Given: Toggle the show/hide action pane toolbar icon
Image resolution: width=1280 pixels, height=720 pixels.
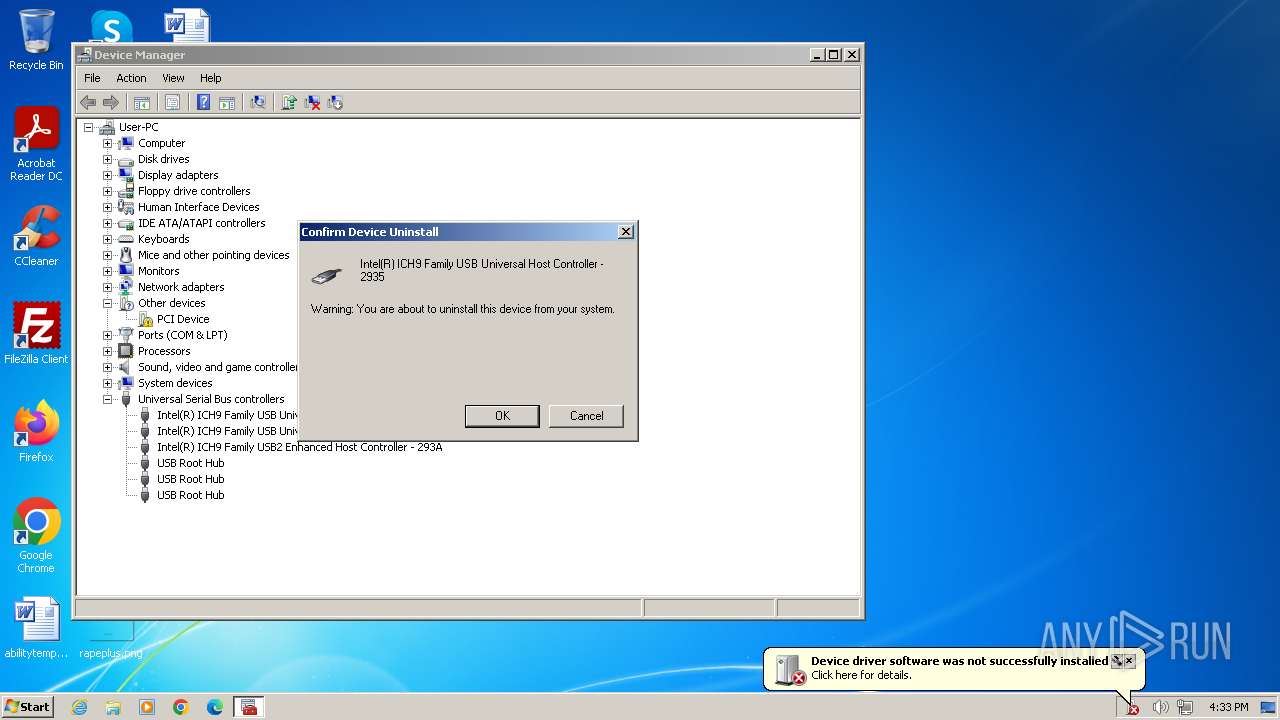Looking at the screenshot, I should coord(227,102).
